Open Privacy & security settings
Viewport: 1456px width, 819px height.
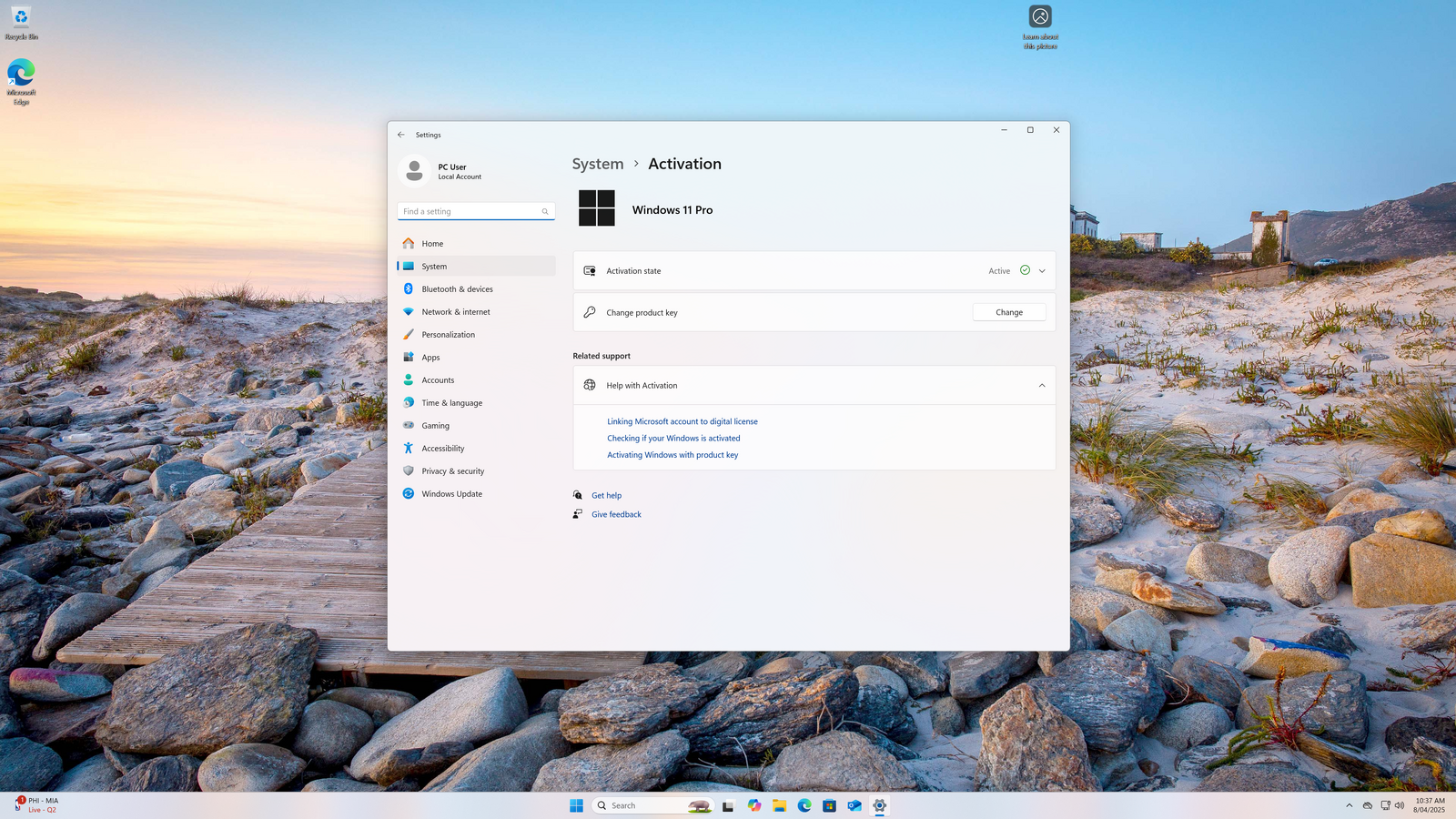click(476, 470)
